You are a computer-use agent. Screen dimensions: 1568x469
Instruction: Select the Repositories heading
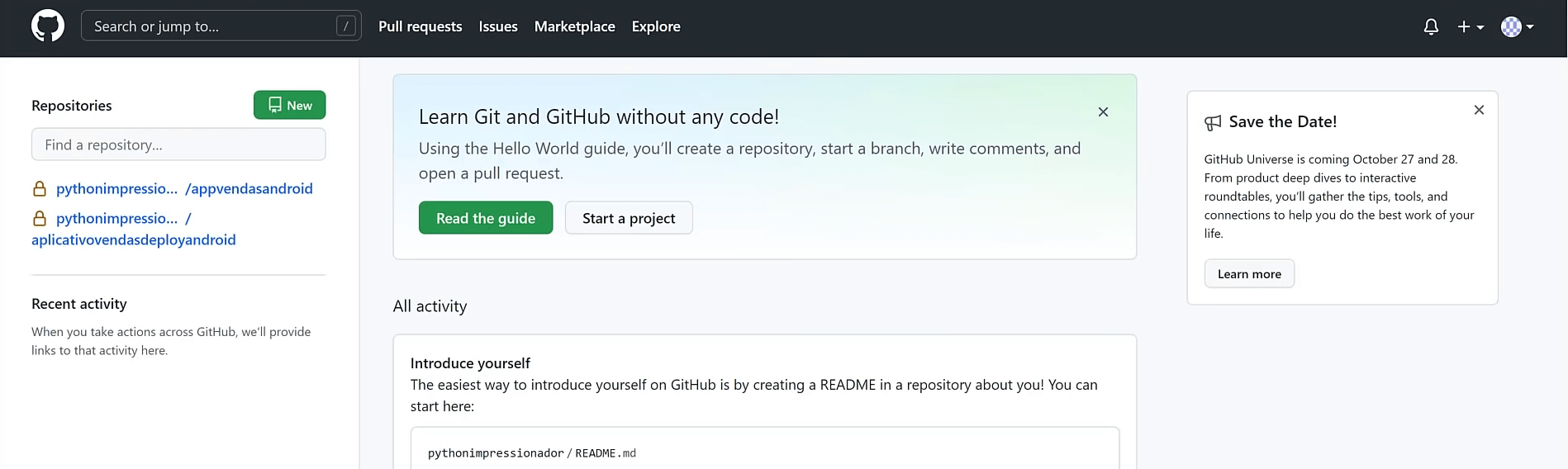coord(72,106)
